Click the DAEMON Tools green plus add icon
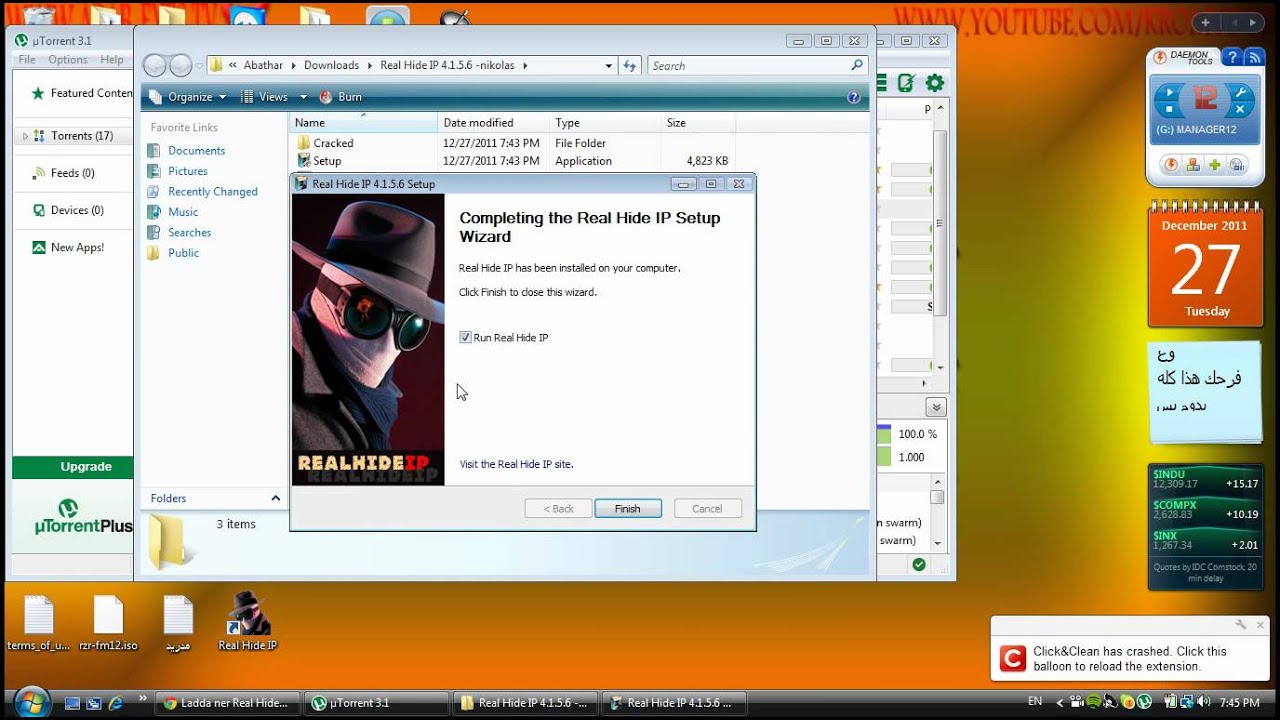This screenshot has width=1280, height=720. coord(1214,165)
